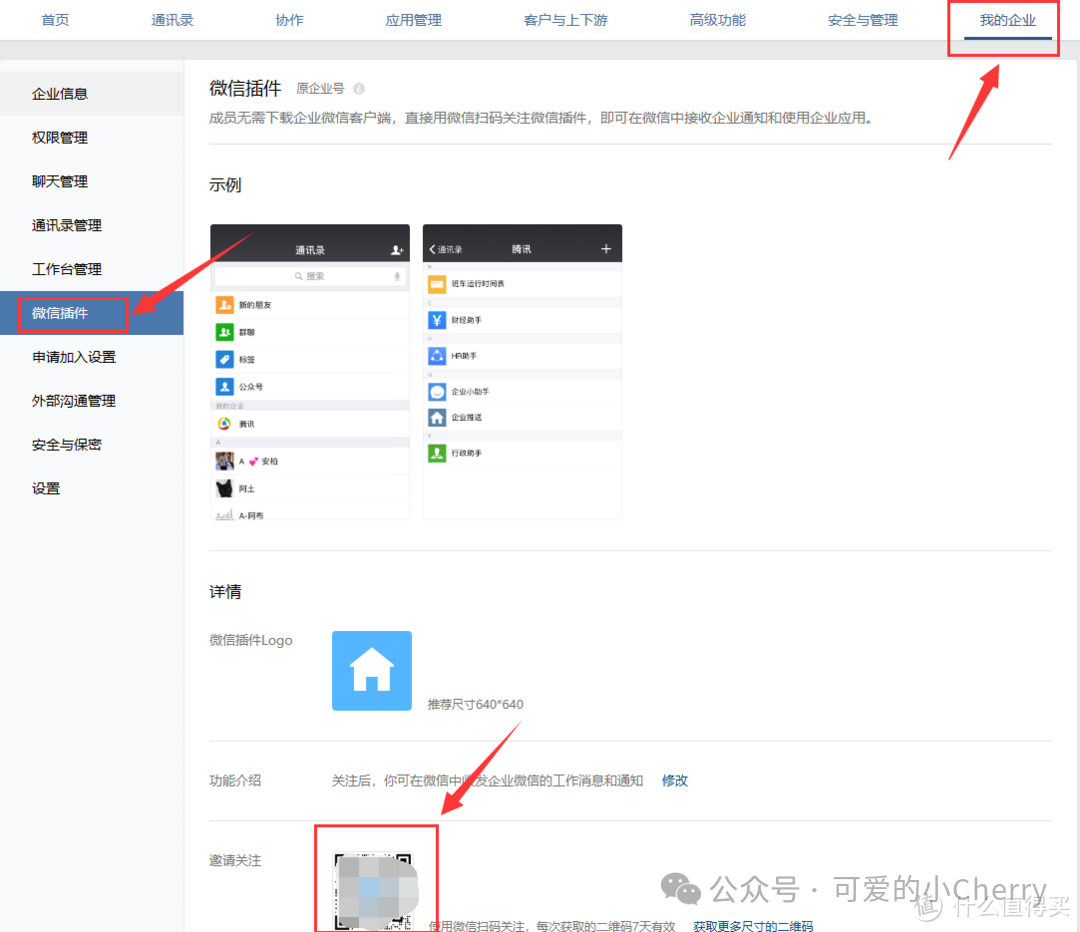Click the 原企业号 label
The image size is (1080, 932).
(x=320, y=89)
